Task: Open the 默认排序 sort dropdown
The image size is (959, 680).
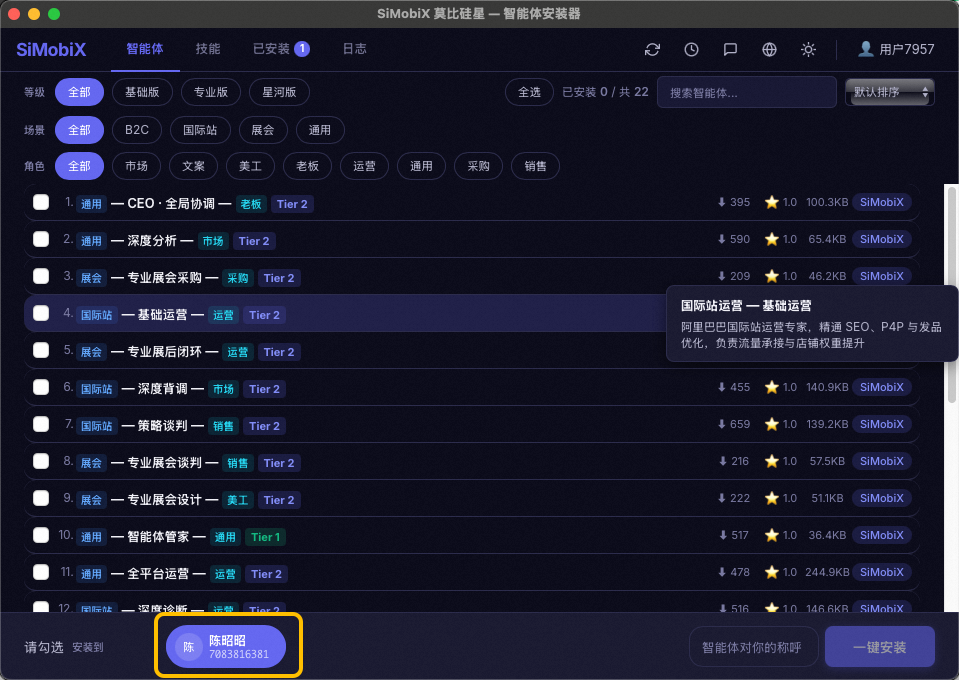Action: click(890, 92)
